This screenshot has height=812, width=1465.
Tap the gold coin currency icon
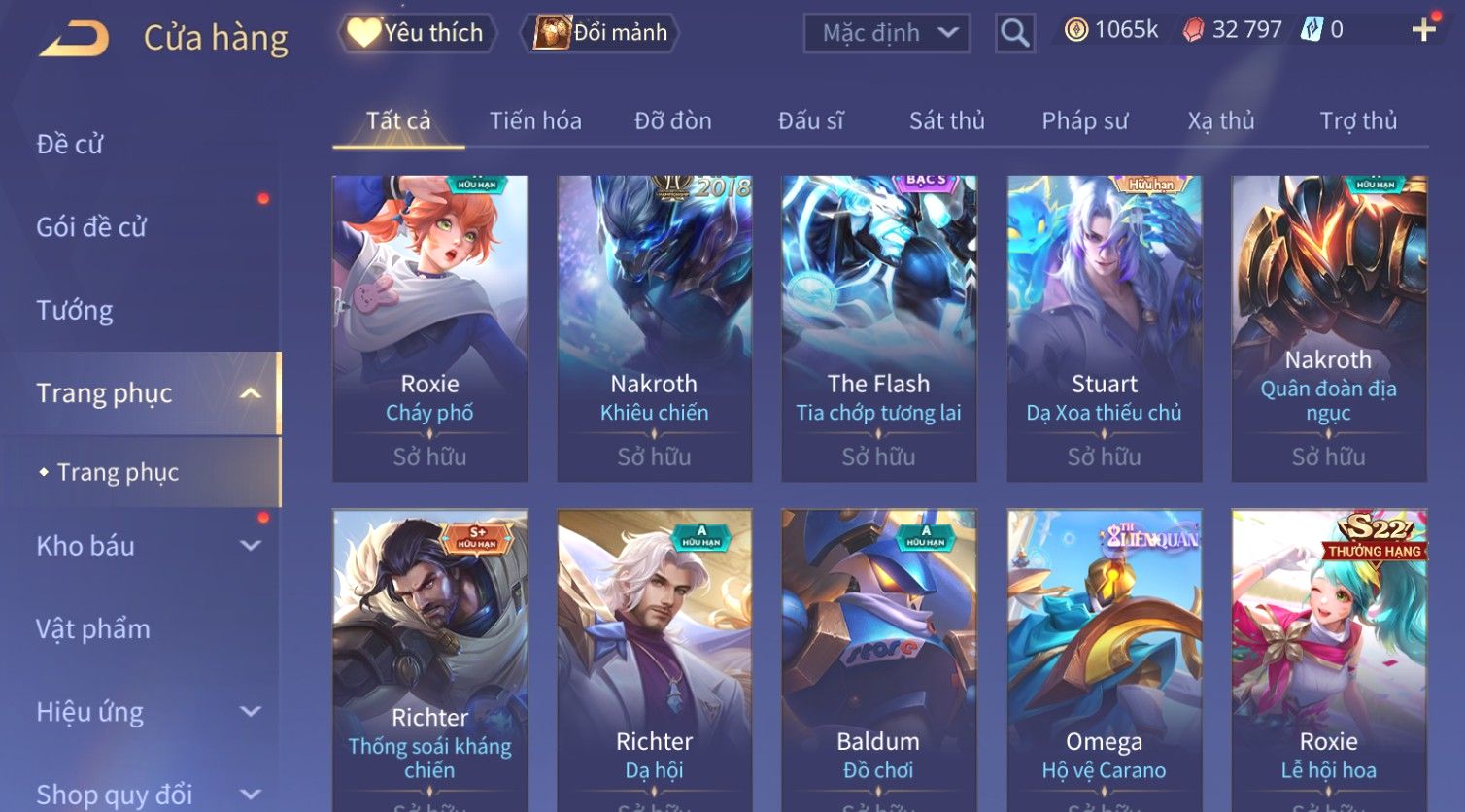(1076, 30)
